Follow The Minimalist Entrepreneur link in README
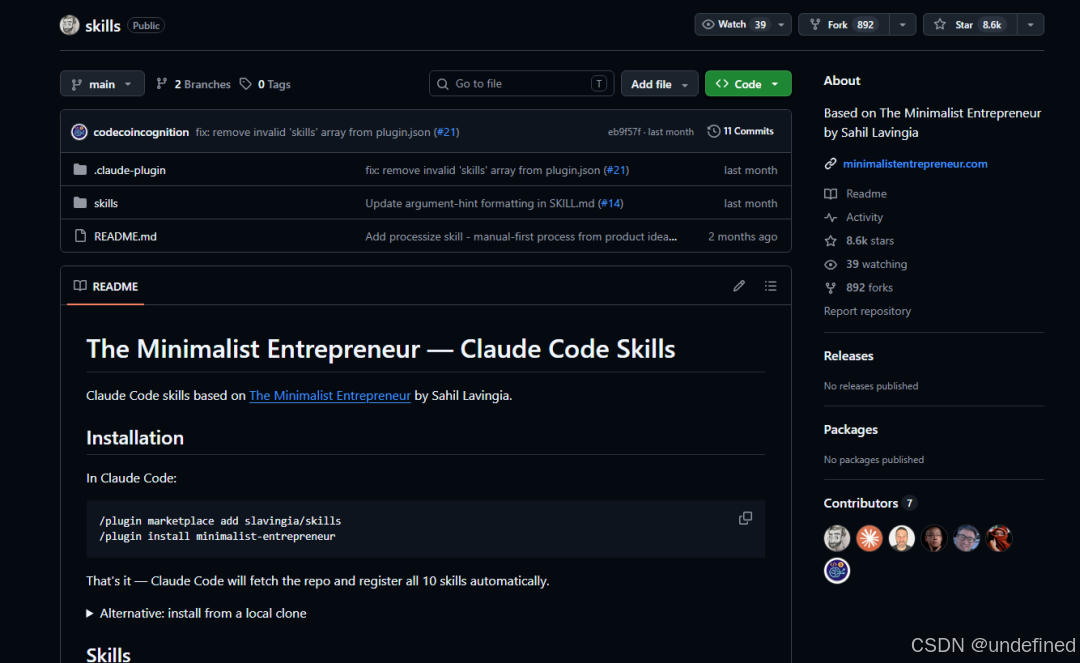The image size is (1080, 663). [330, 395]
